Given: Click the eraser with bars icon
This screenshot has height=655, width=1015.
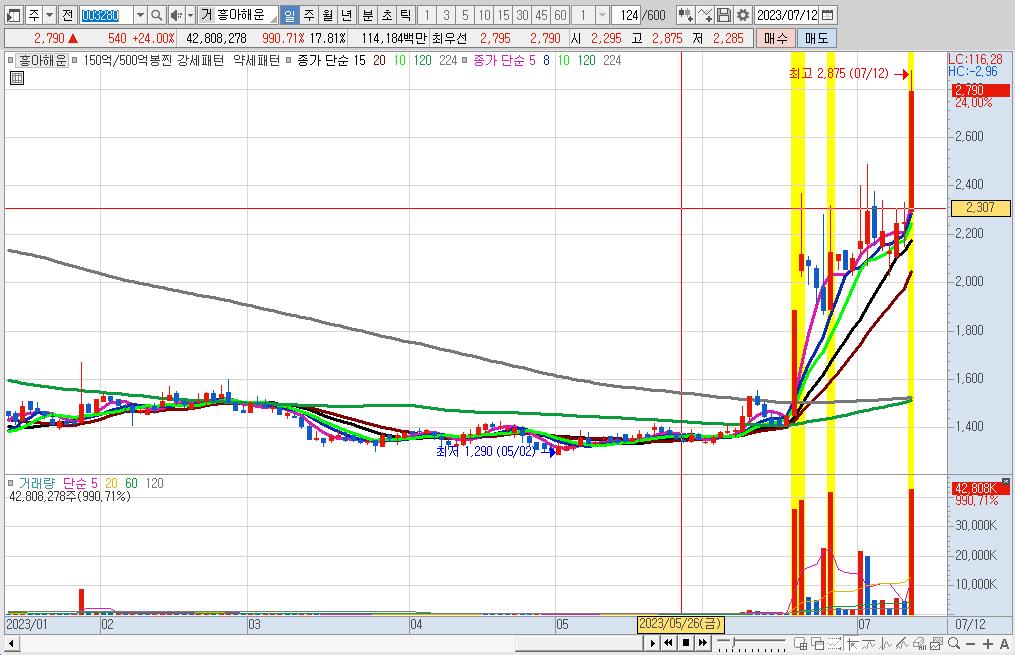Looking at the screenshot, I should (919, 643).
